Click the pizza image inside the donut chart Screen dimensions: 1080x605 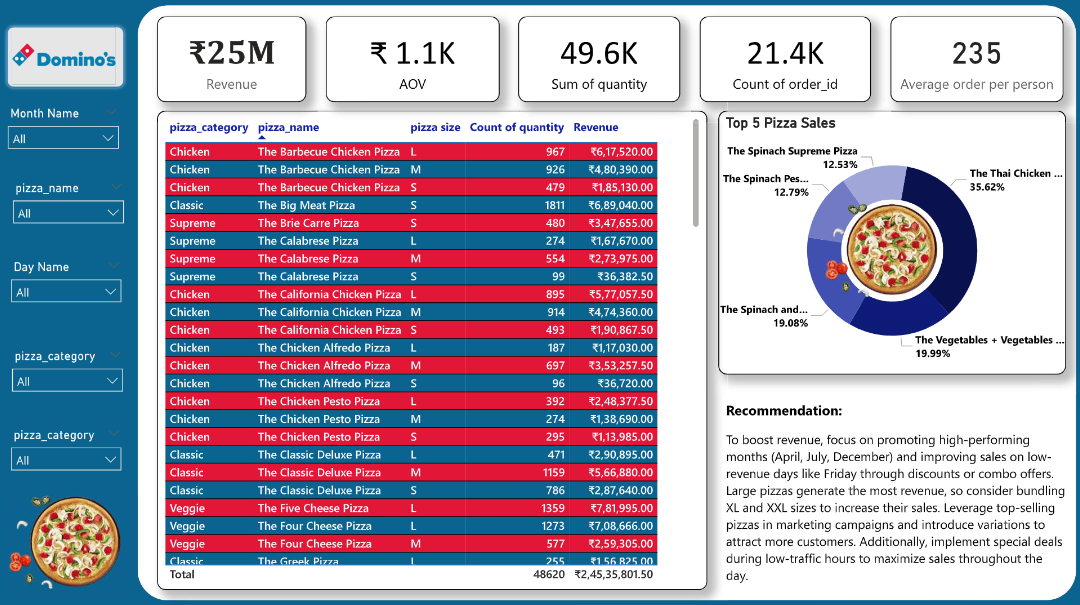pyautogui.click(x=891, y=252)
